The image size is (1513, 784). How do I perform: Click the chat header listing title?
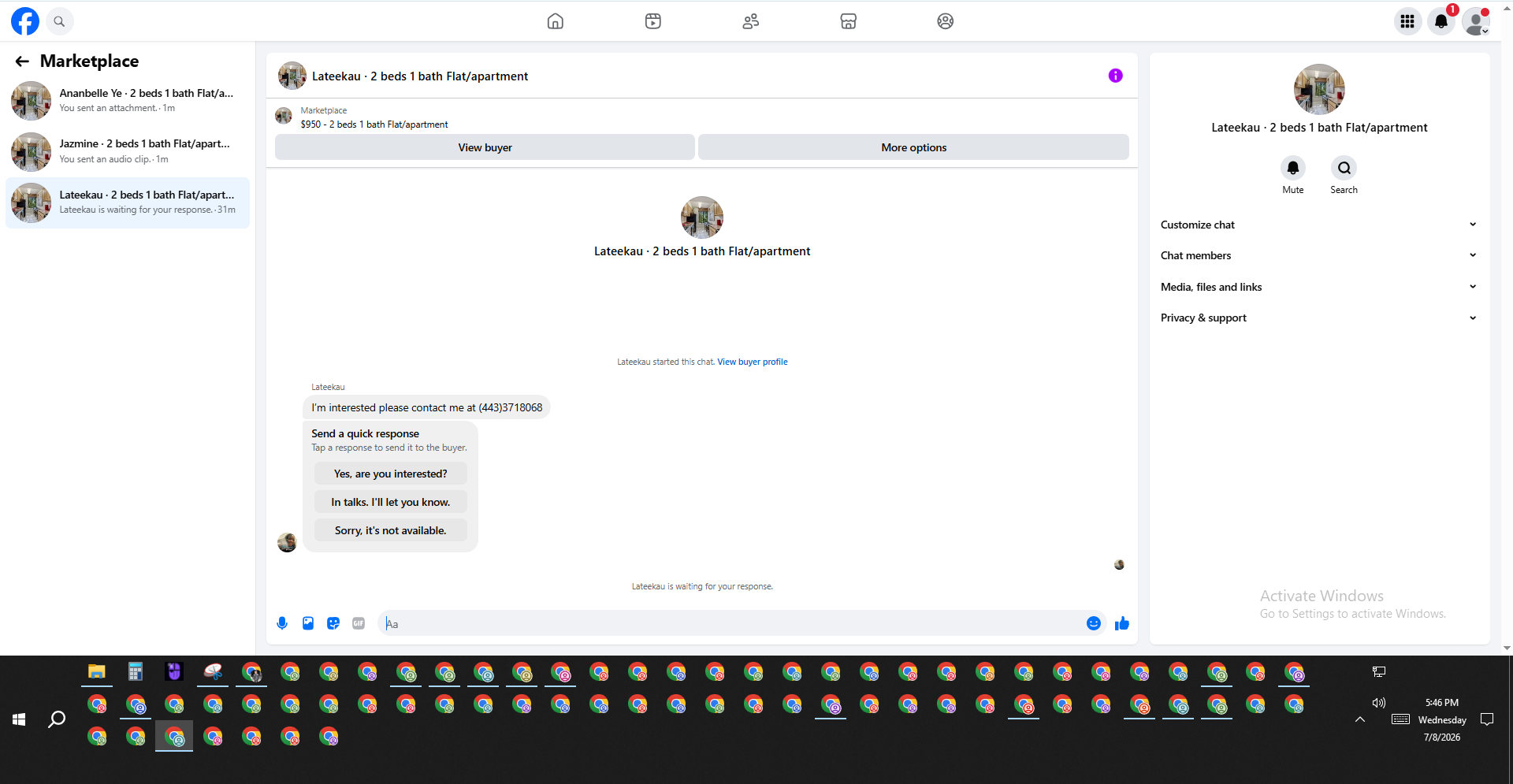pos(420,76)
